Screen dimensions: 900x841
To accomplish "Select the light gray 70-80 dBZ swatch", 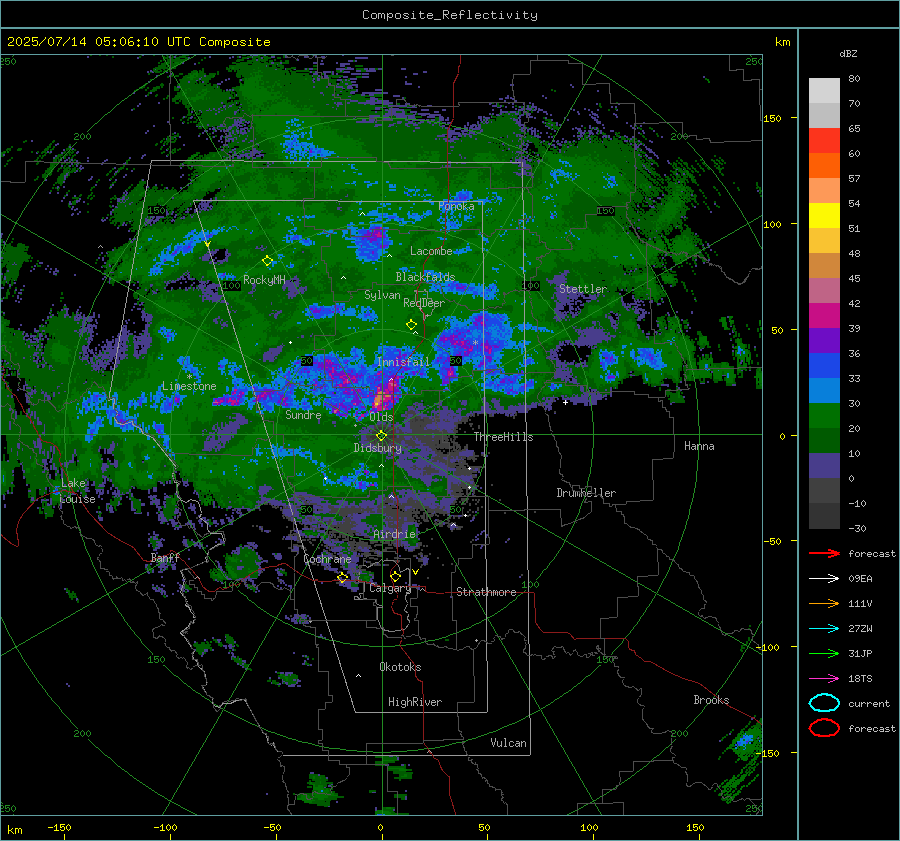I will (824, 91).
